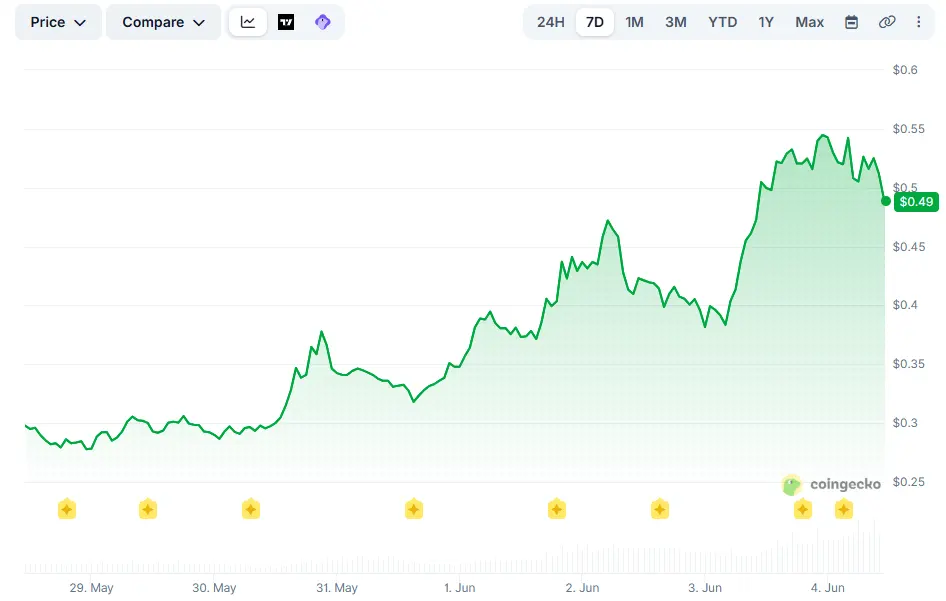Image resolution: width=946 pixels, height=601 pixels.
Task: Click the news marker on 30 May
Action: 251,509
